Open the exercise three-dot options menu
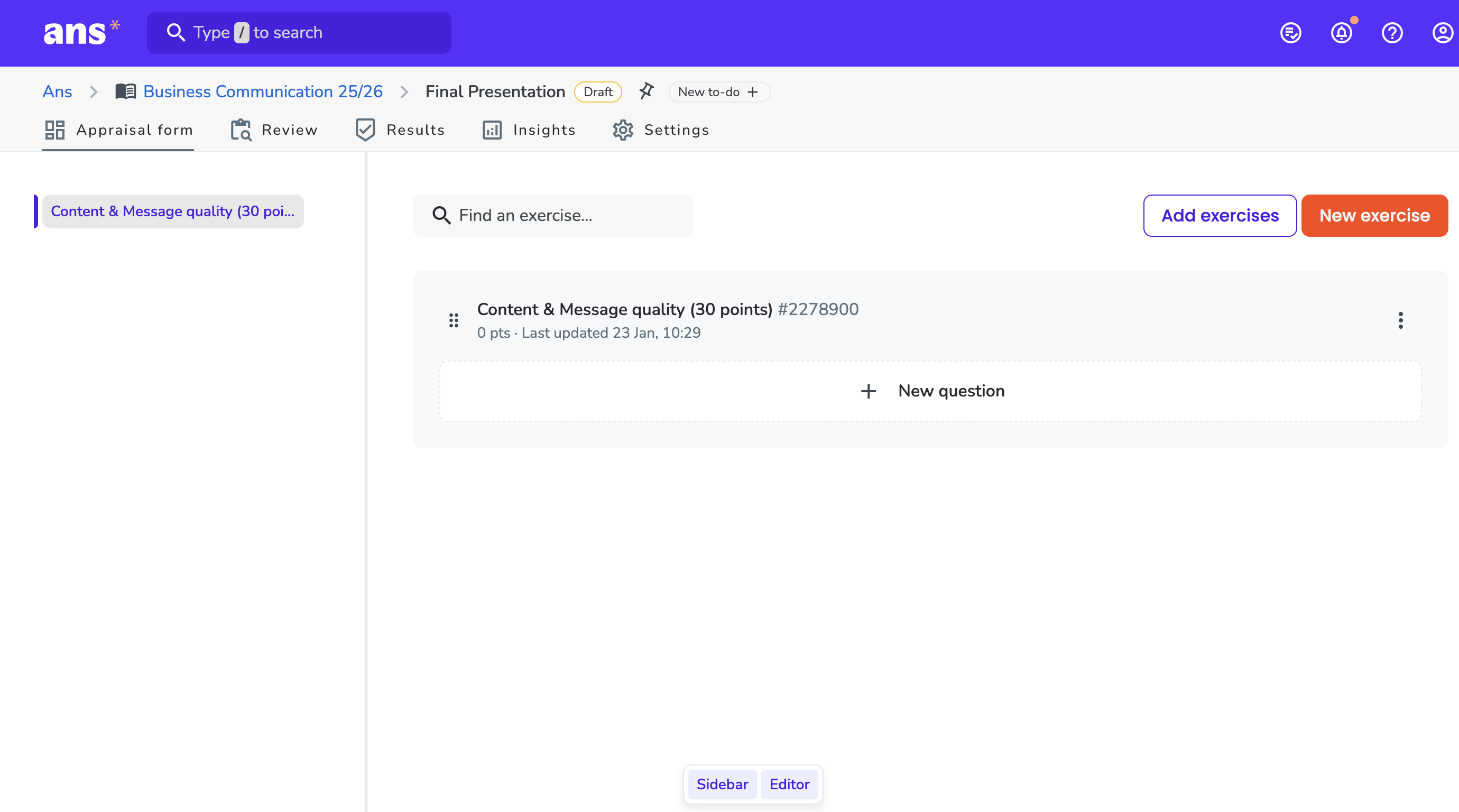1459x812 pixels. click(x=1400, y=320)
